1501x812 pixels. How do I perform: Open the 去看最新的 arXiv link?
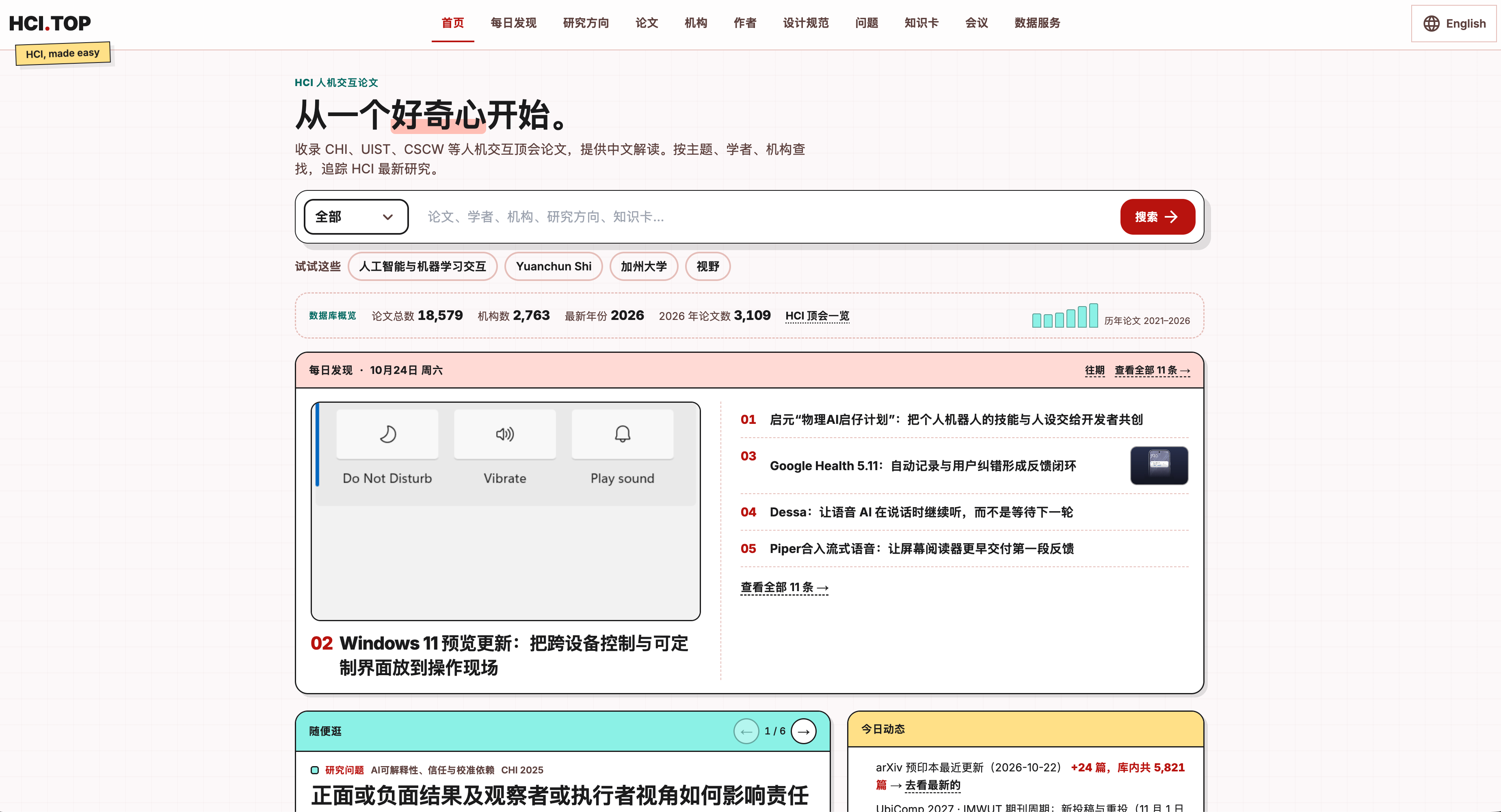click(x=932, y=785)
